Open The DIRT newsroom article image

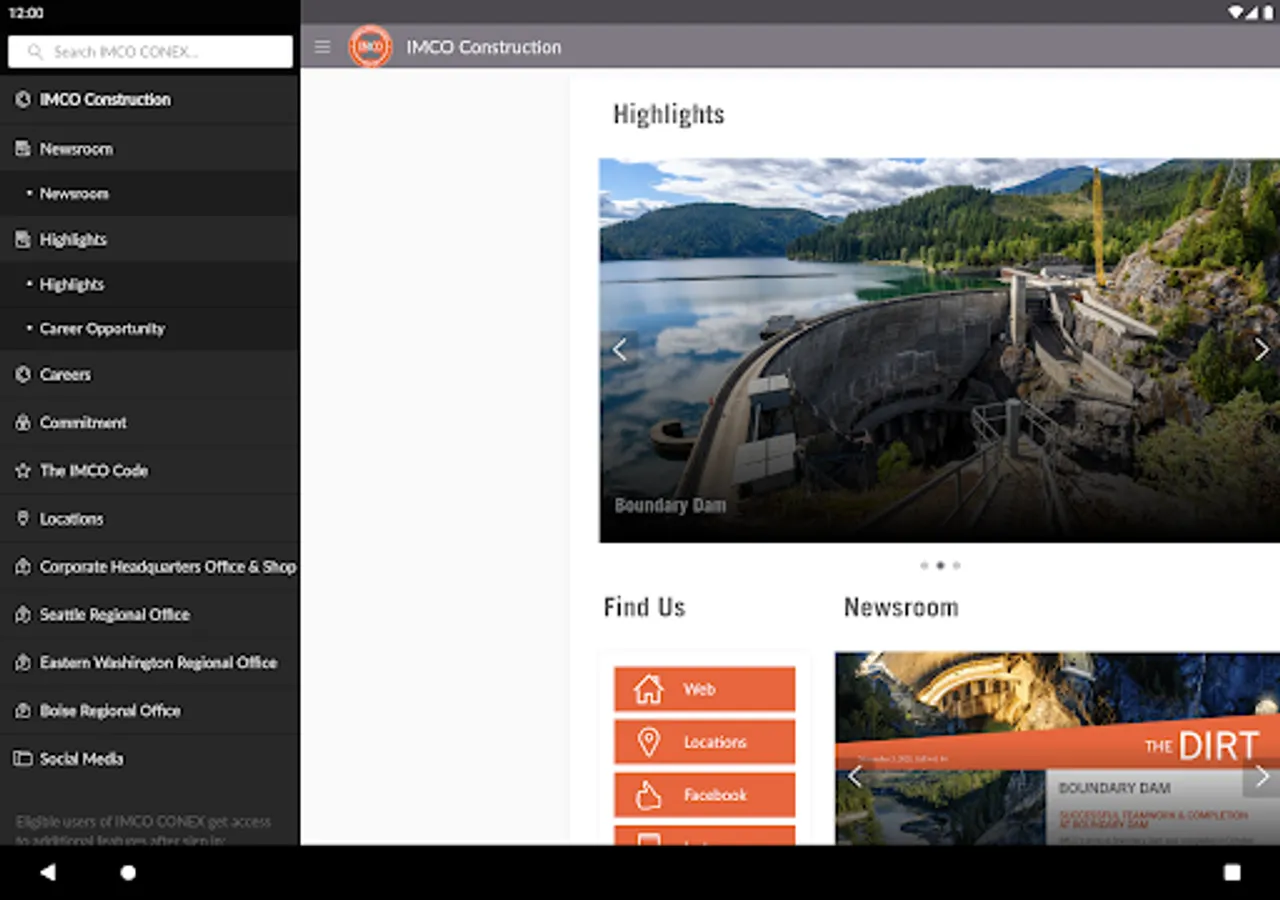[x=1057, y=749]
